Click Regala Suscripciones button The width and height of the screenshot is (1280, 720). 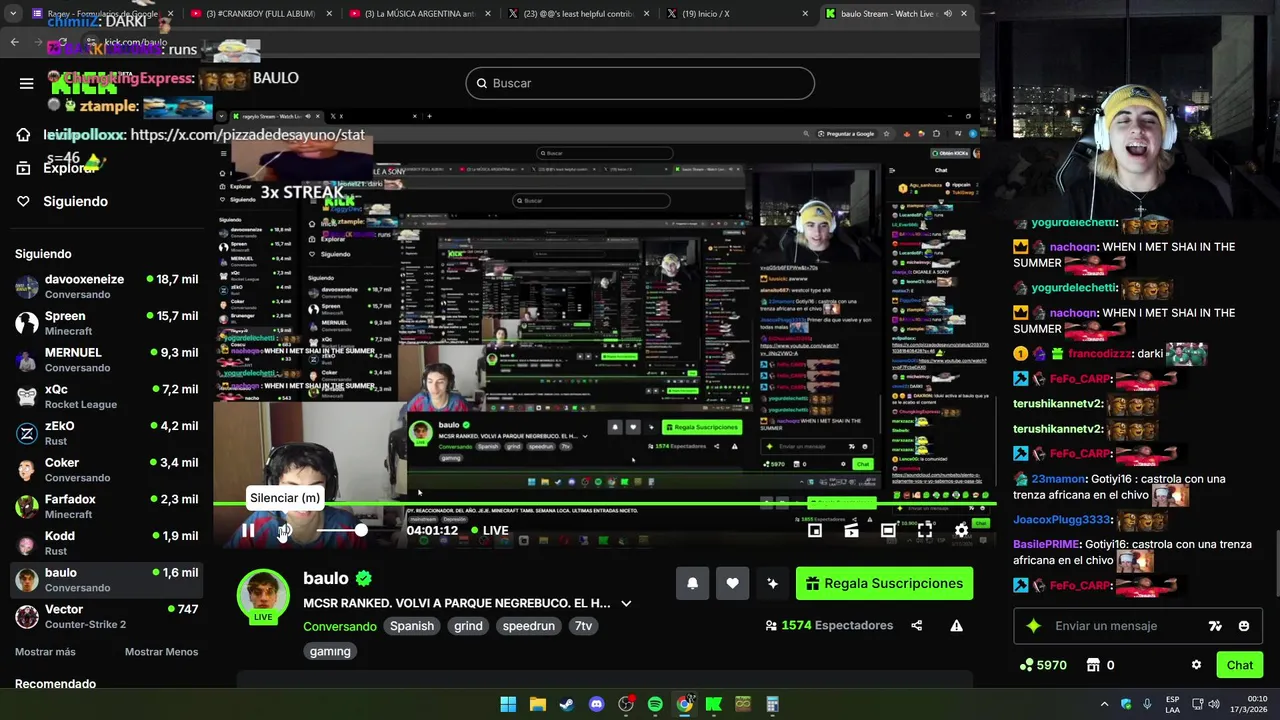tap(884, 584)
